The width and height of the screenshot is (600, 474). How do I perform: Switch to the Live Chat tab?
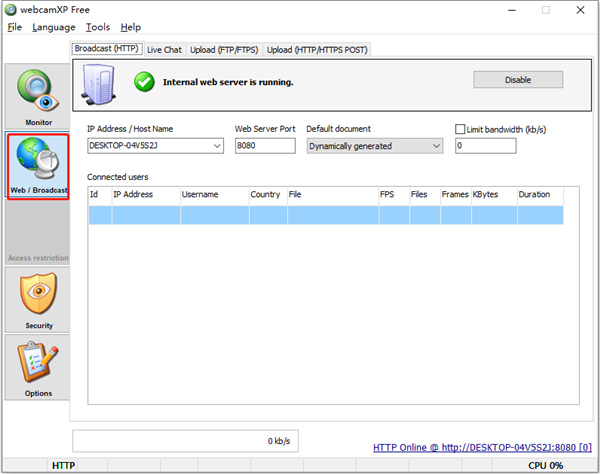[165, 50]
